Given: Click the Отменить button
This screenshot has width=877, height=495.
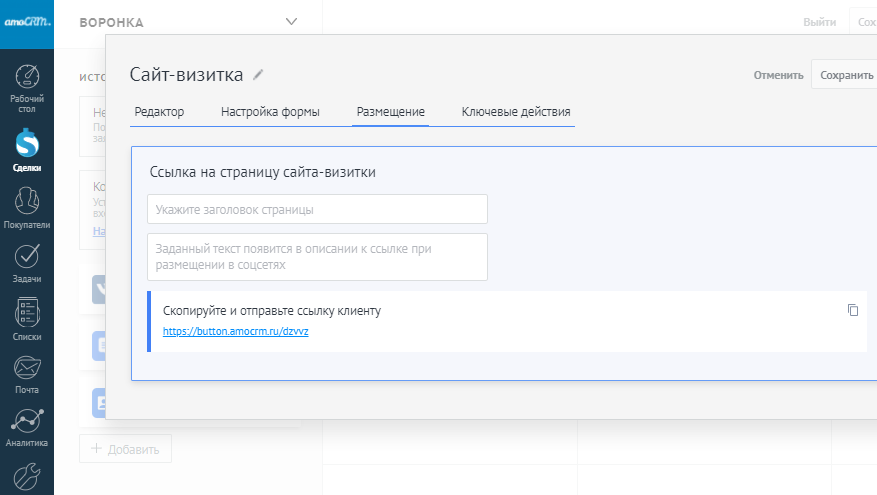Looking at the screenshot, I should (x=778, y=75).
